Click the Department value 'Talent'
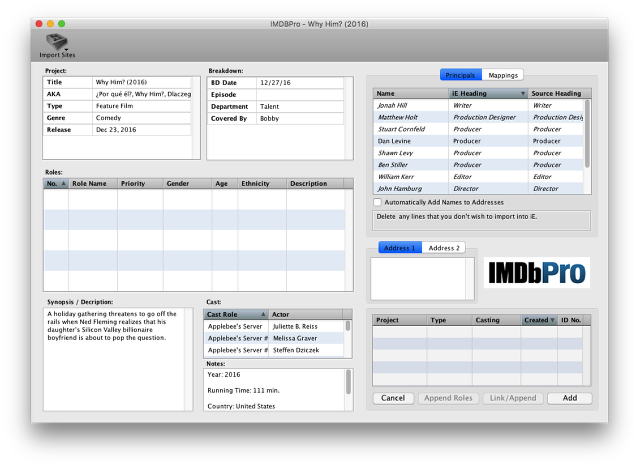This screenshot has width=640, height=468. 300,106
